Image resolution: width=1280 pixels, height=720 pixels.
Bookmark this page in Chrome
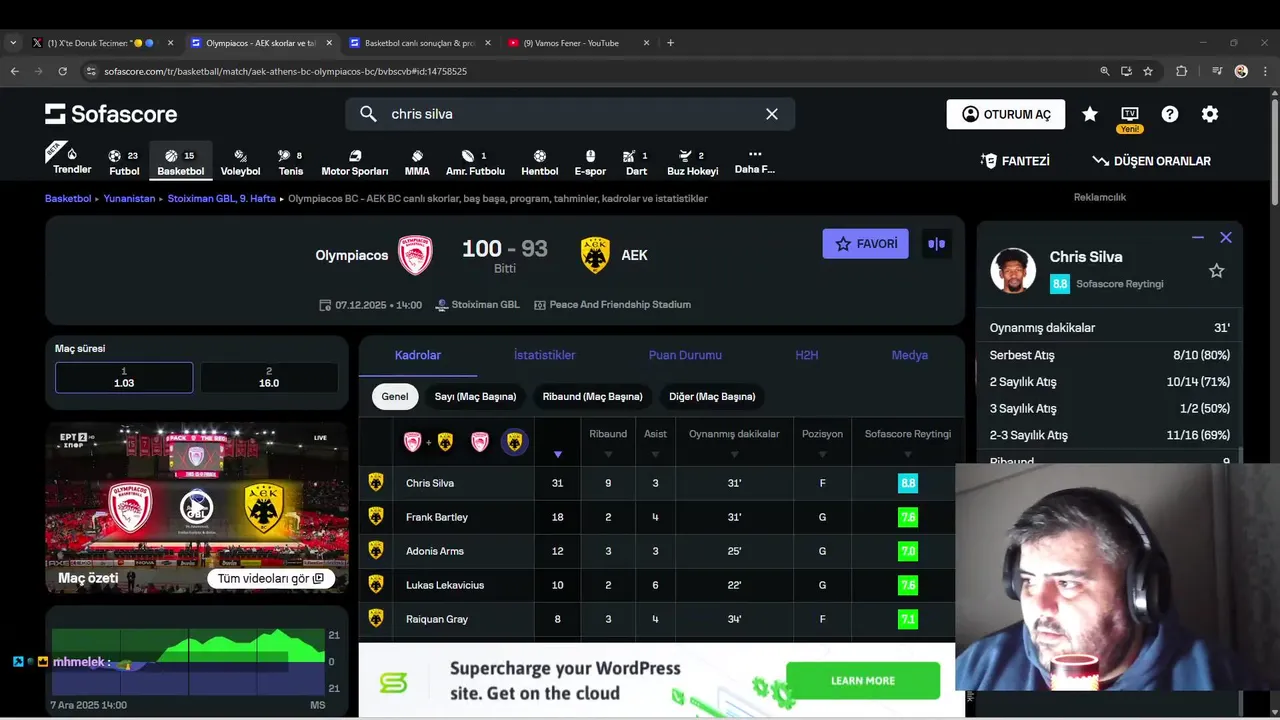coord(1148,71)
